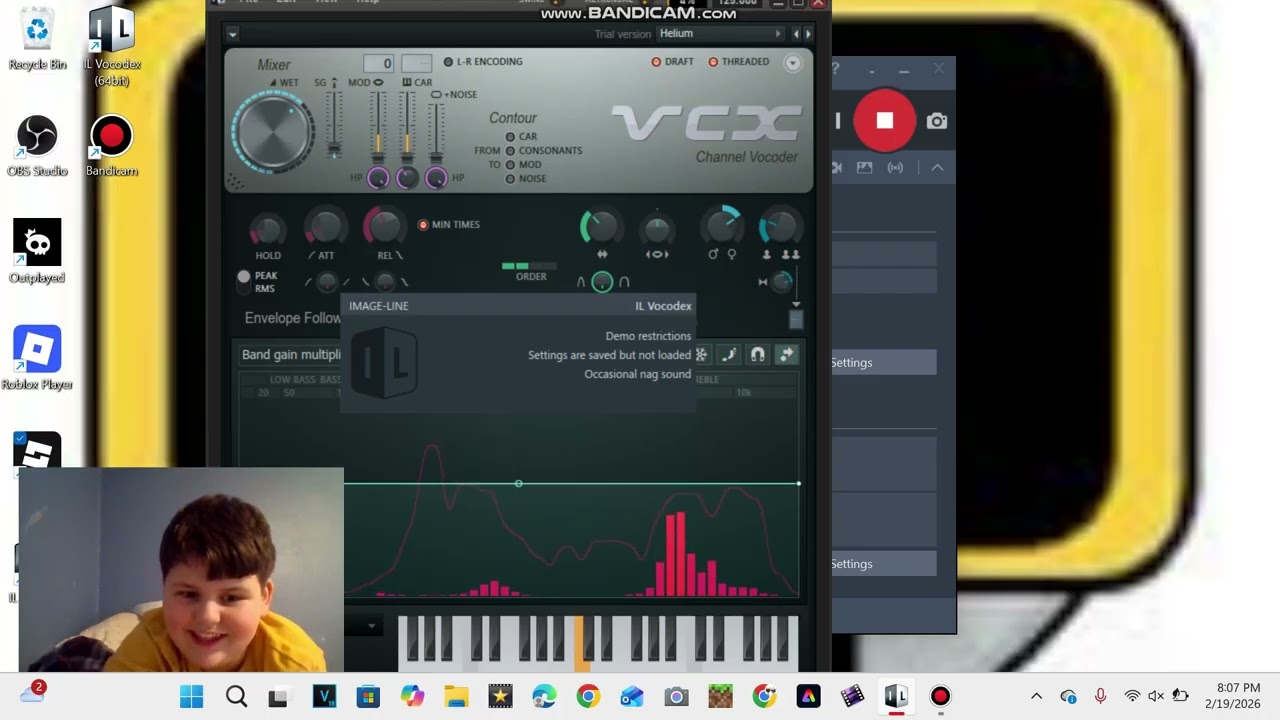Click envelope node on green line
Viewport: 1280px width, 720px height.
point(518,484)
